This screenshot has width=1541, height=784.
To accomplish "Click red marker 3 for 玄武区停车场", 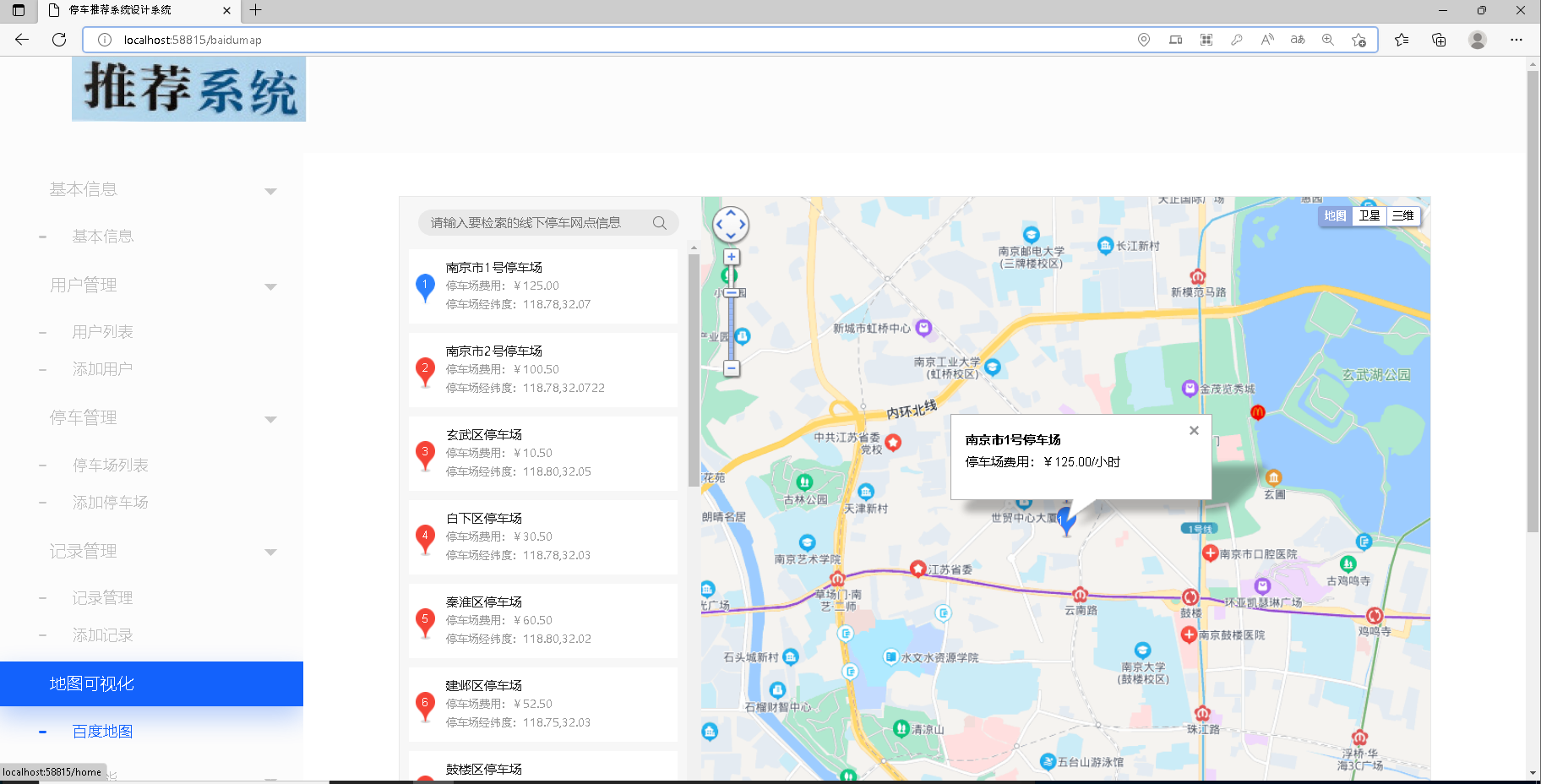I will (425, 455).
